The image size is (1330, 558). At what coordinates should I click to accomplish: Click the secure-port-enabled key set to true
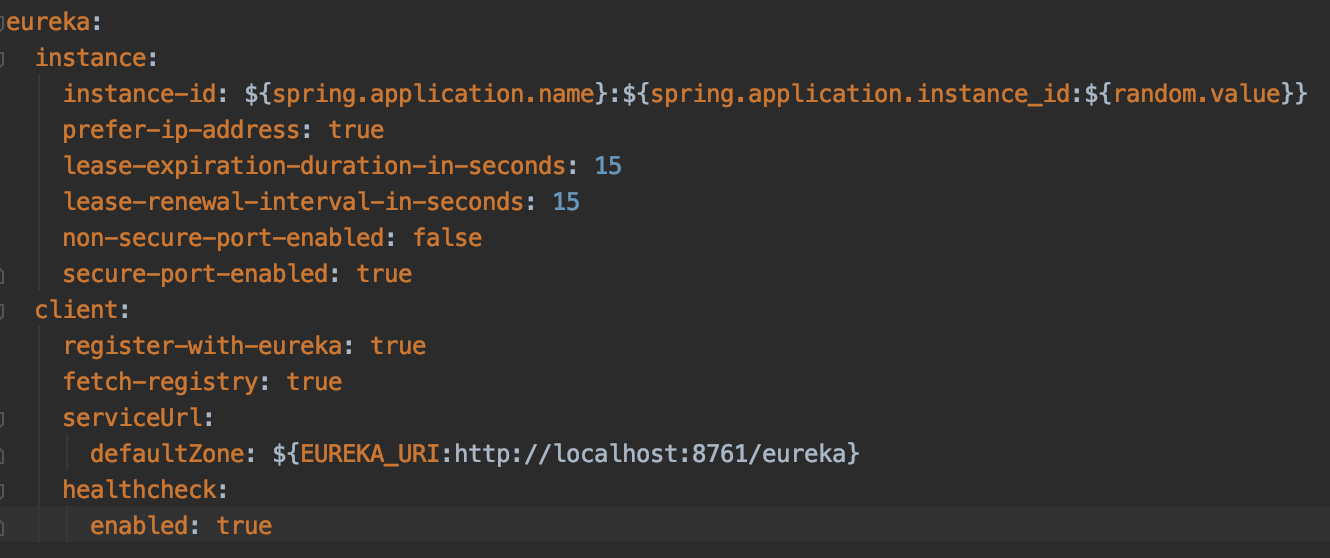[x=195, y=274]
